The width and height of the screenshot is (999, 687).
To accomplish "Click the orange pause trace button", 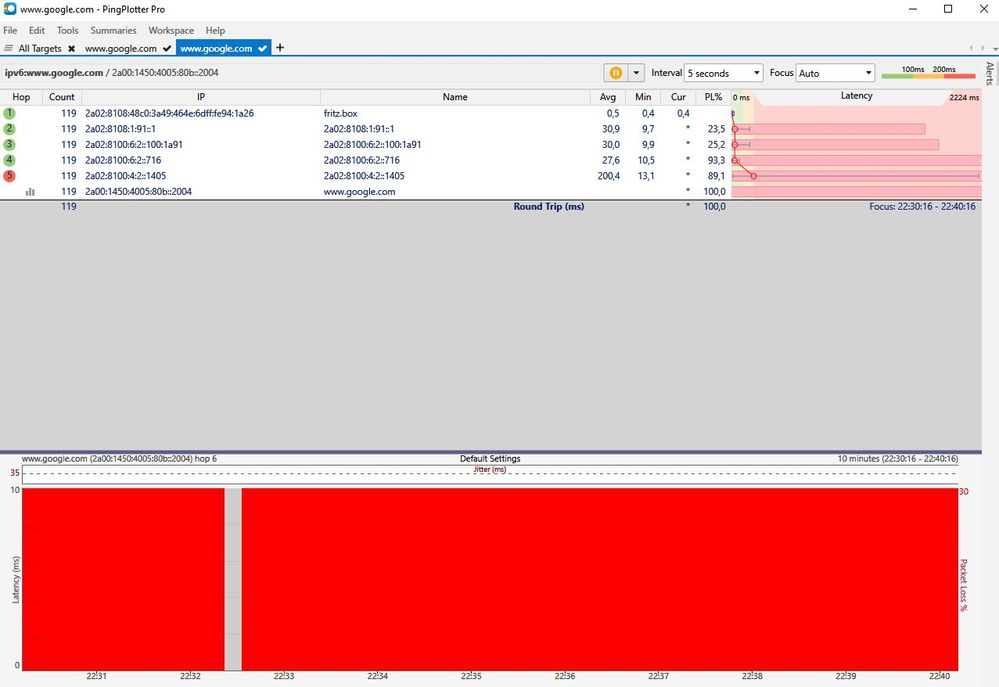I will pos(615,73).
